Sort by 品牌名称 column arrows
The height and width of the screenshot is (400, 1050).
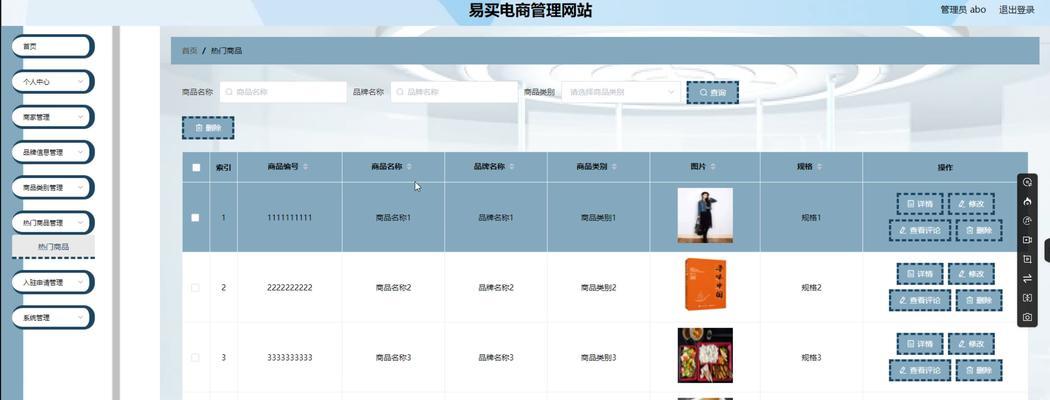[512, 167]
